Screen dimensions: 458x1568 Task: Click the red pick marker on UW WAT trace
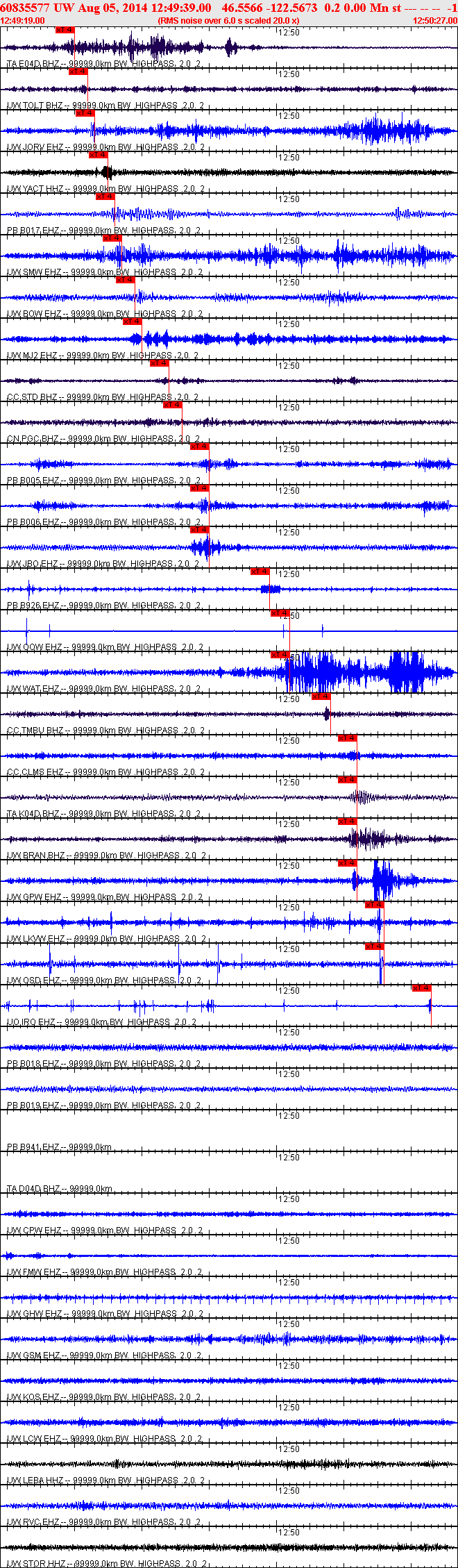point(280,655)
